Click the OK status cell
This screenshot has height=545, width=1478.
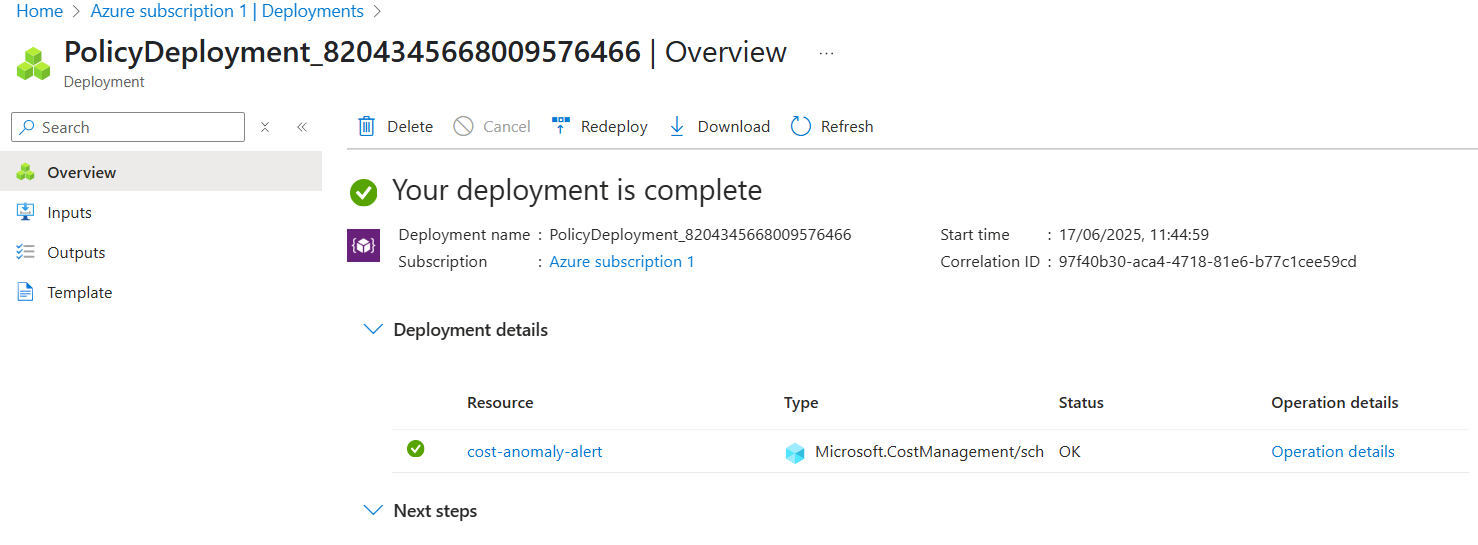(x=1070, y=451)
